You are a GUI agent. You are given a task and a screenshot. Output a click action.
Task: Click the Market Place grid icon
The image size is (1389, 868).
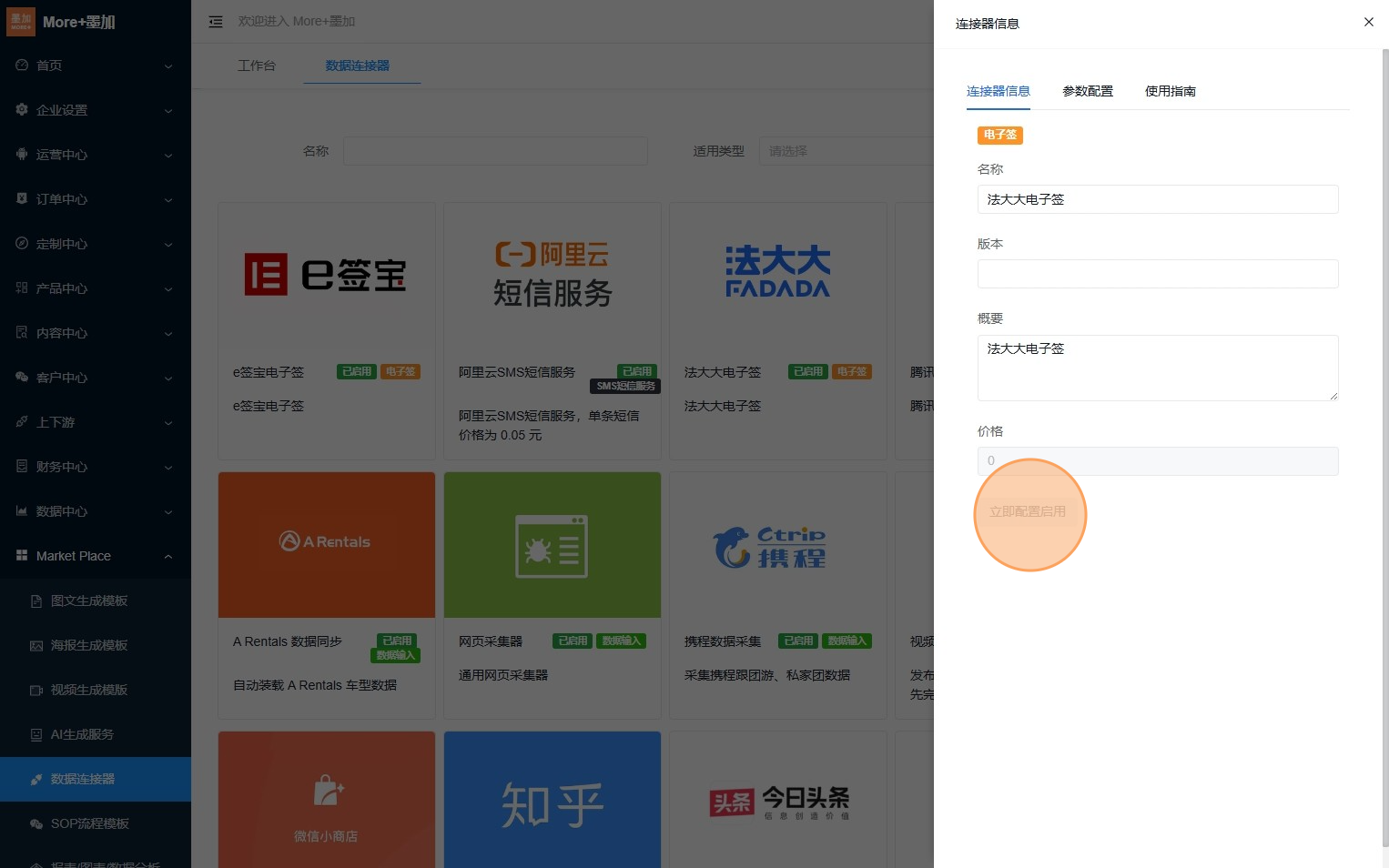(22, 555)
